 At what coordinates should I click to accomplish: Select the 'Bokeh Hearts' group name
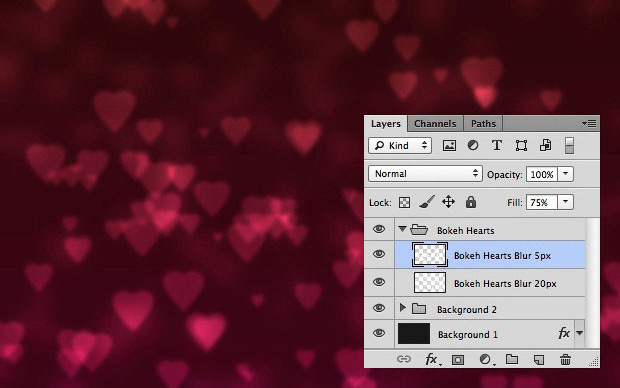tap(466, 231)
